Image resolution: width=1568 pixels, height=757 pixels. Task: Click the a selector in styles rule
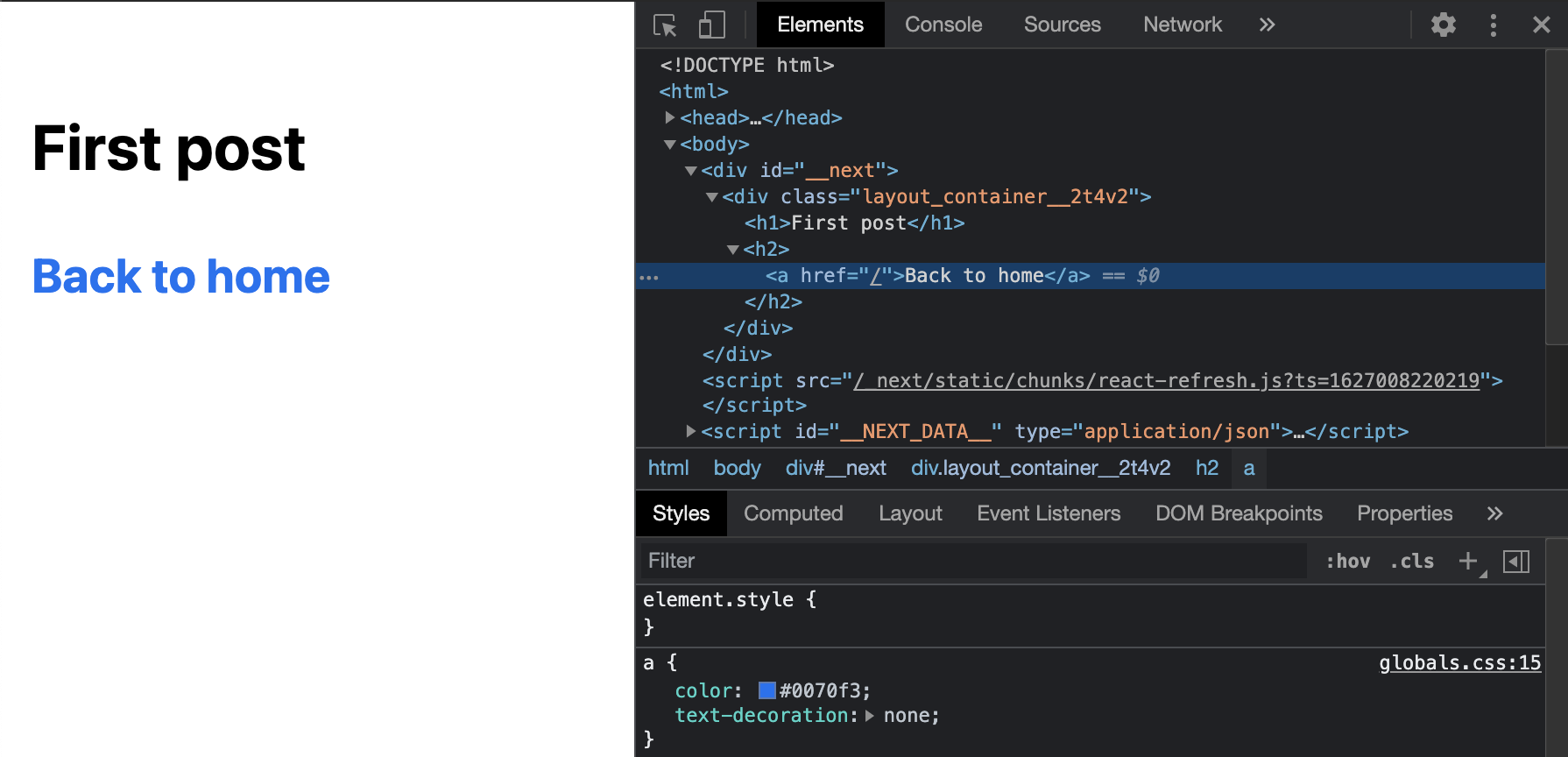click(648, 662)
